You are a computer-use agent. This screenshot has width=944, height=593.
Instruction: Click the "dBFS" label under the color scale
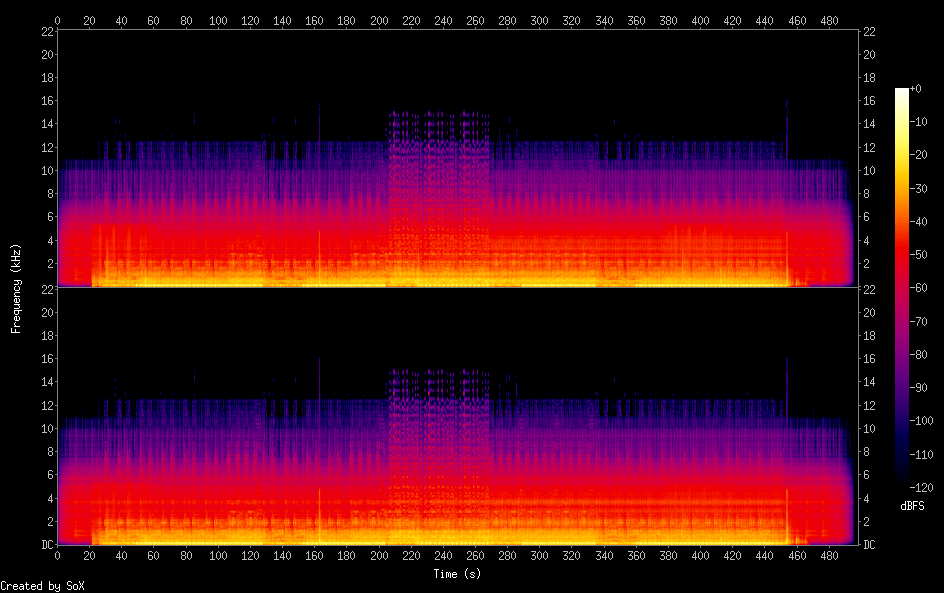[x=912, y=506]
